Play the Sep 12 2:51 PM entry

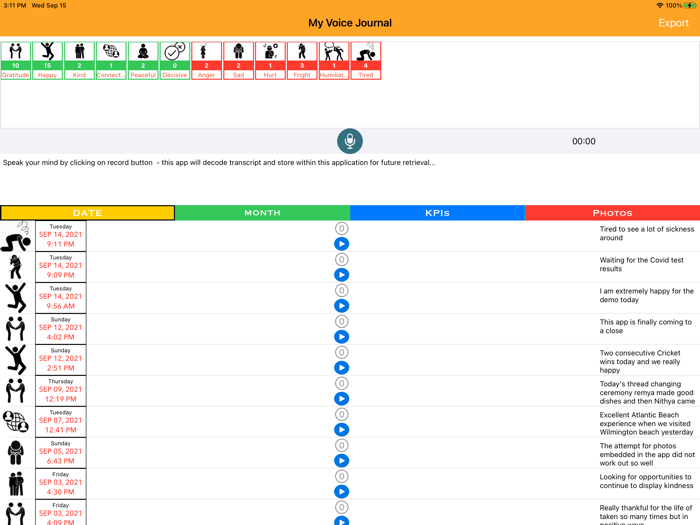pos(342,367)
